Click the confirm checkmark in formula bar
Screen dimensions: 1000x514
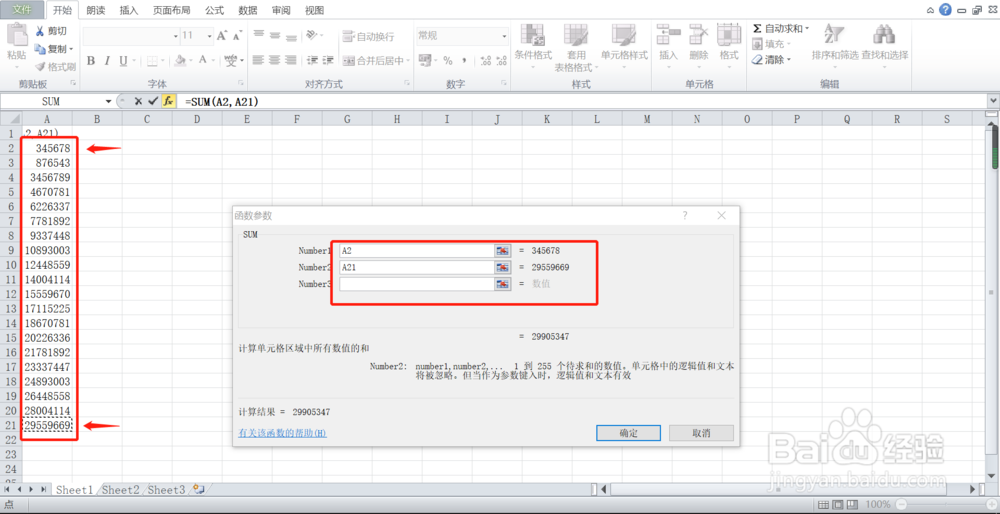coord(152,101)
